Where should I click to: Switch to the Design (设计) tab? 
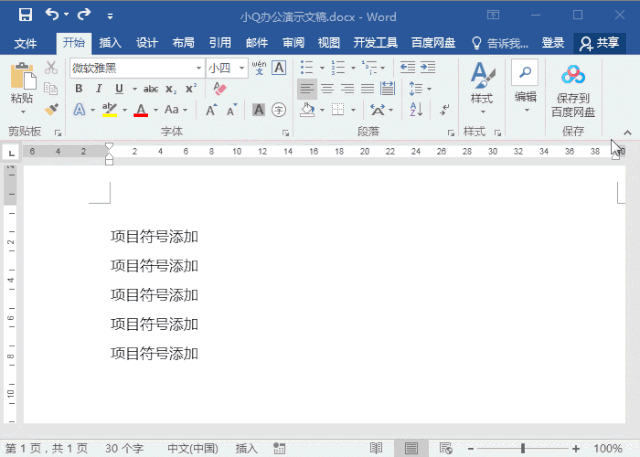(147, 43)
